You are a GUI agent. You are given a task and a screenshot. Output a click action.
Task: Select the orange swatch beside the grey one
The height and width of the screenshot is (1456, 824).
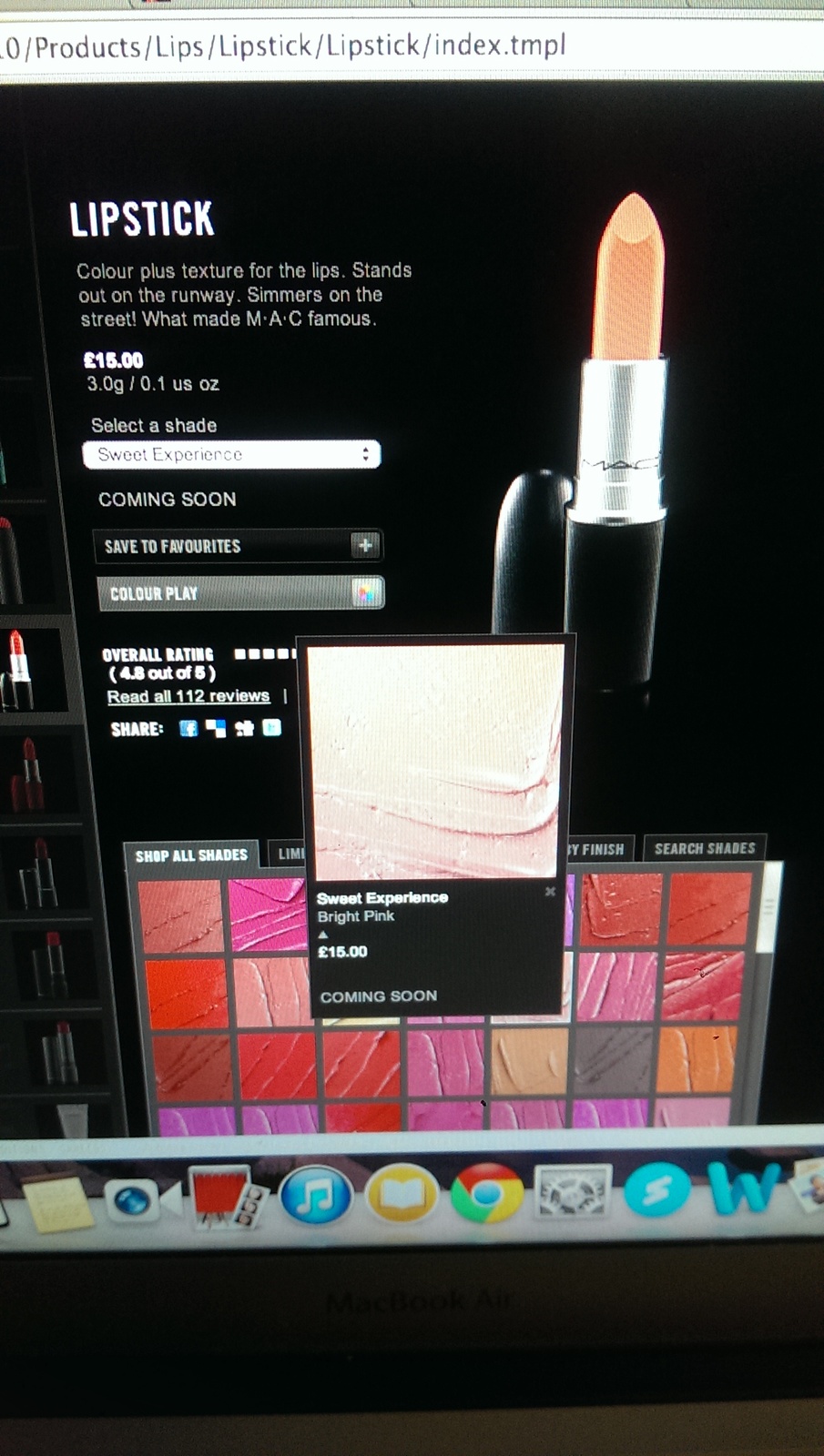click(x=696, y=1058)
